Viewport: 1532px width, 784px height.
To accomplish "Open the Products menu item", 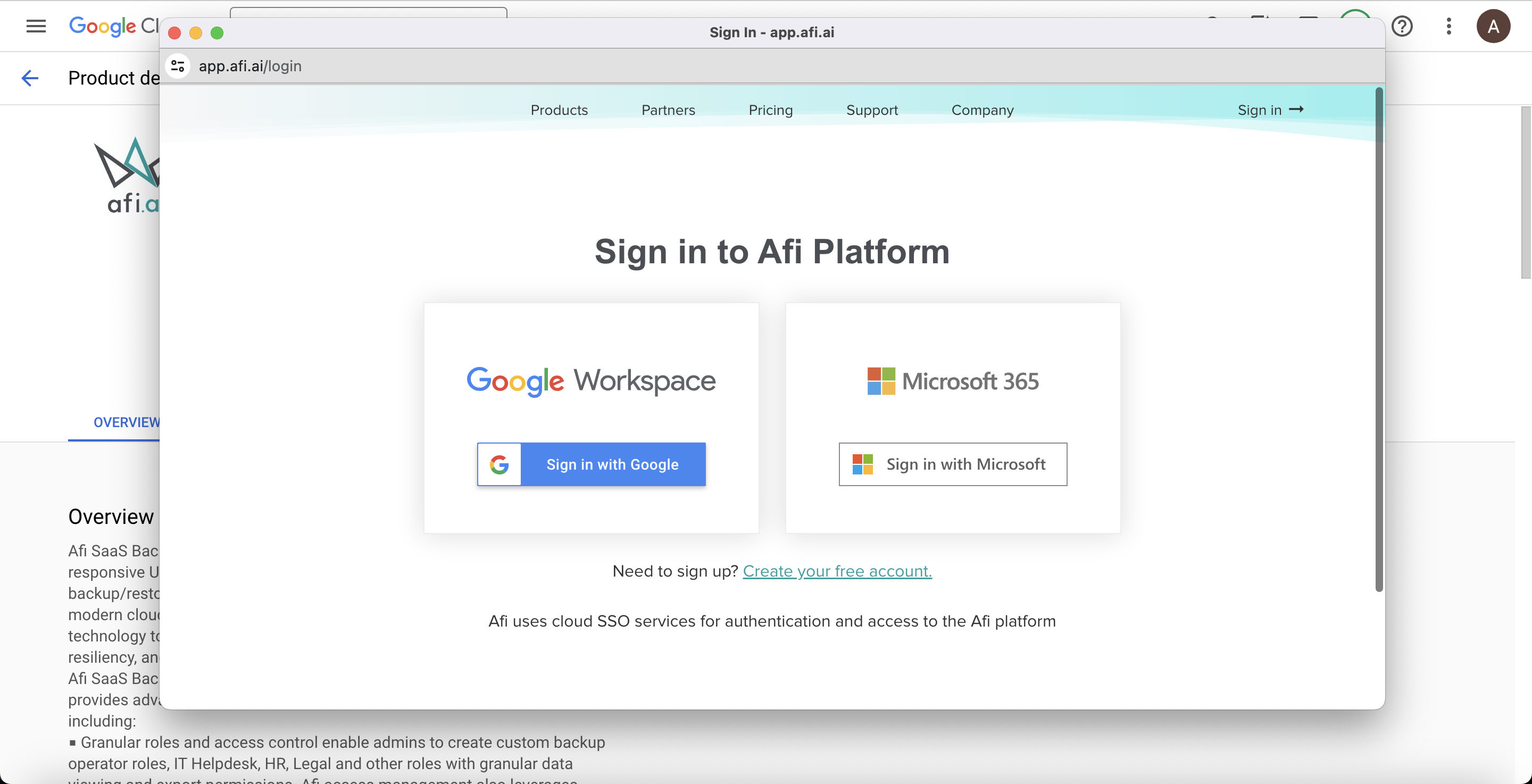I will pos(559,110).
